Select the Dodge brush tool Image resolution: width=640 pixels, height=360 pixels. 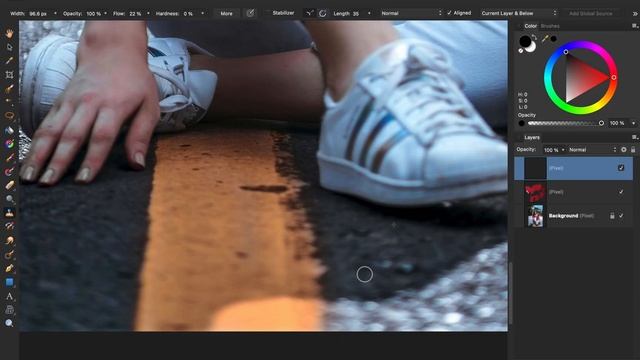[9, 199]
